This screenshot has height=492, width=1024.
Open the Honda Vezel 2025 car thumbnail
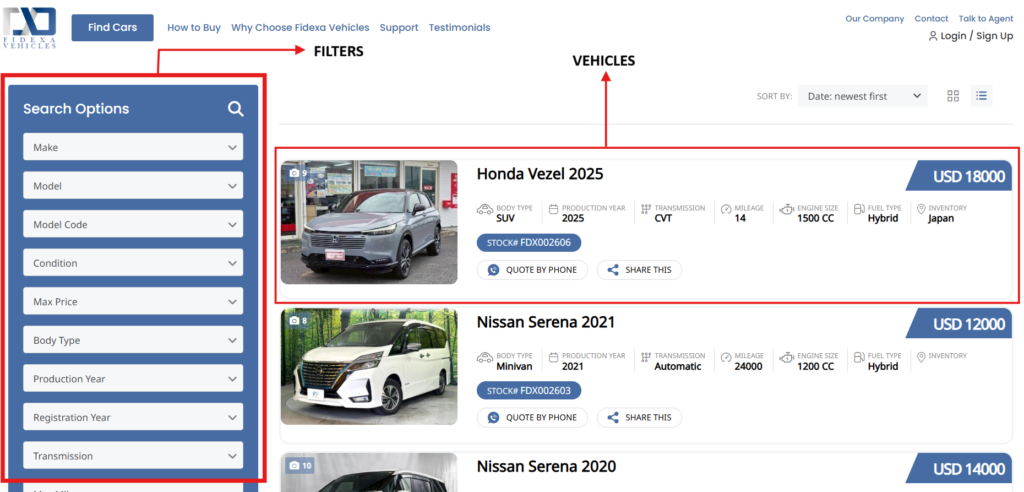369,222
